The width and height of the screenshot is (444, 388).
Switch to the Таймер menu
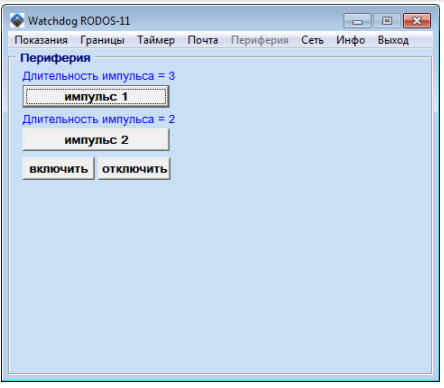coord(156,40)
